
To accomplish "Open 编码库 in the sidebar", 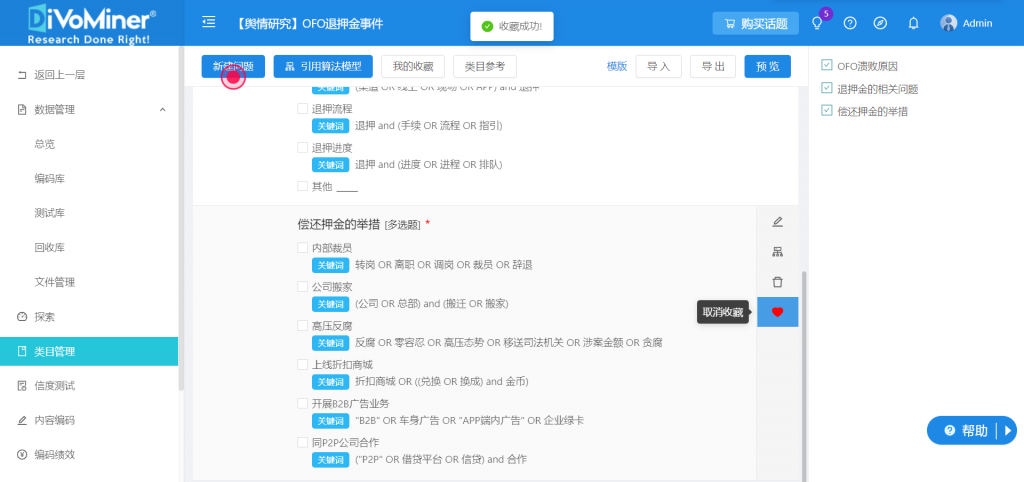I will [x=50, y=179].
